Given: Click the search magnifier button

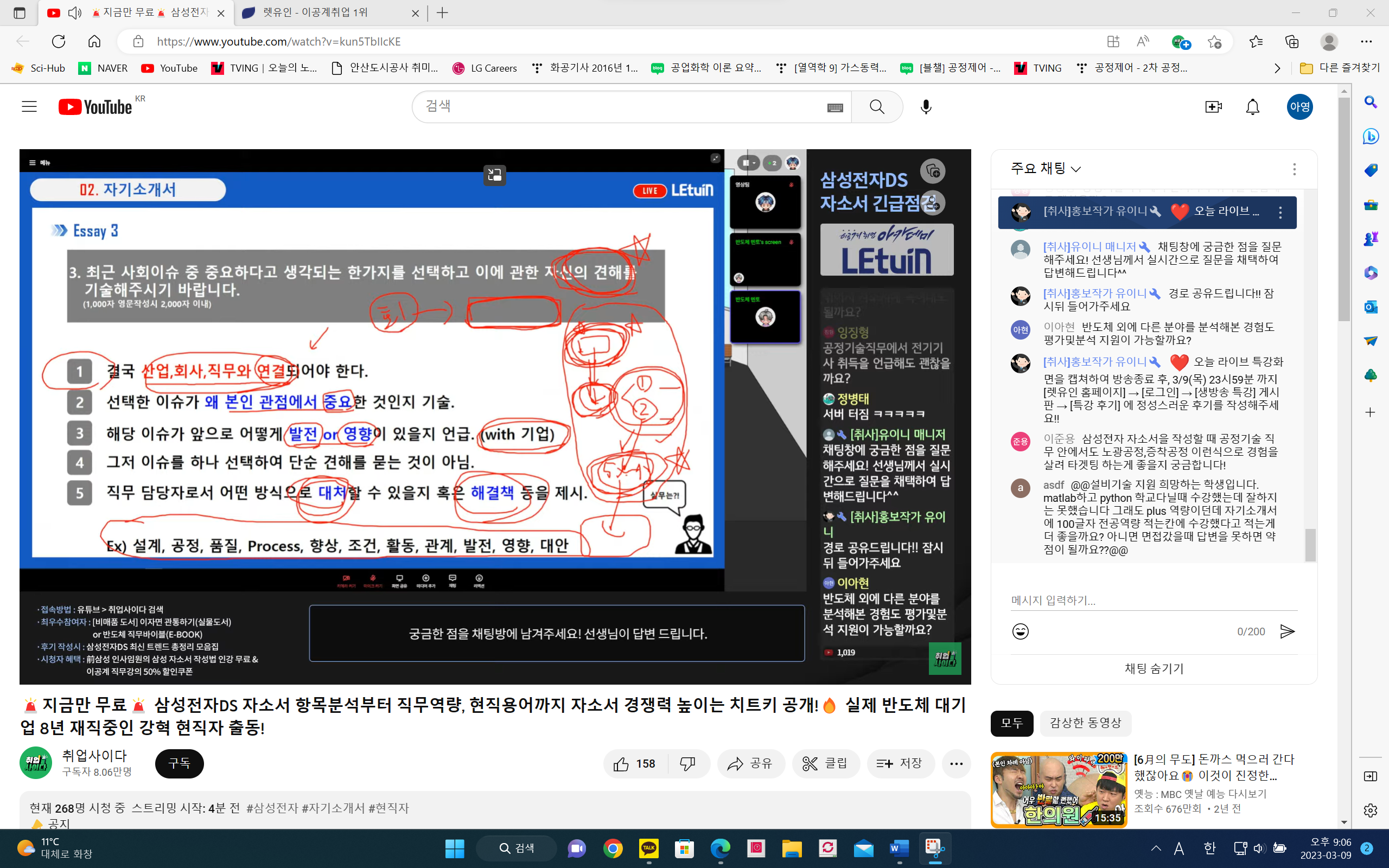Looking at the screenshot, I should click(876, 107).
